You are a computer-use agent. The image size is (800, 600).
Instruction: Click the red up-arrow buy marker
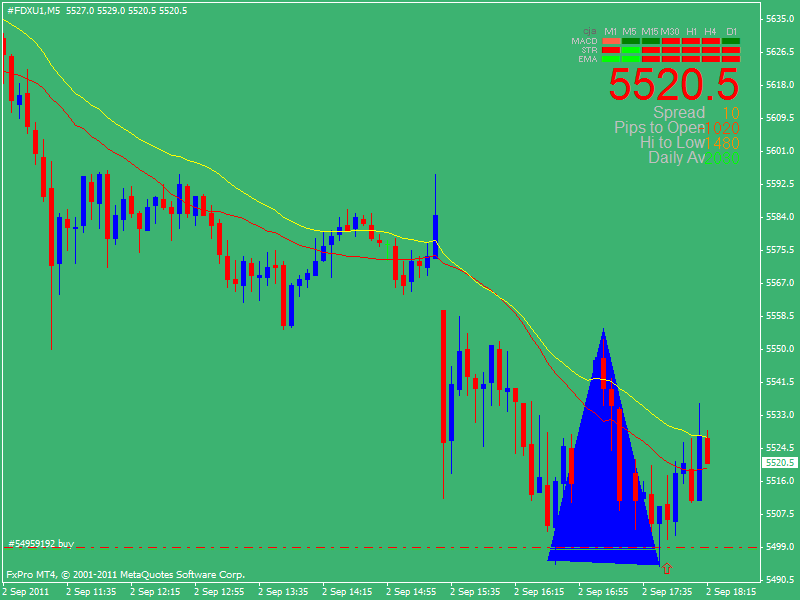click(667, 568)
